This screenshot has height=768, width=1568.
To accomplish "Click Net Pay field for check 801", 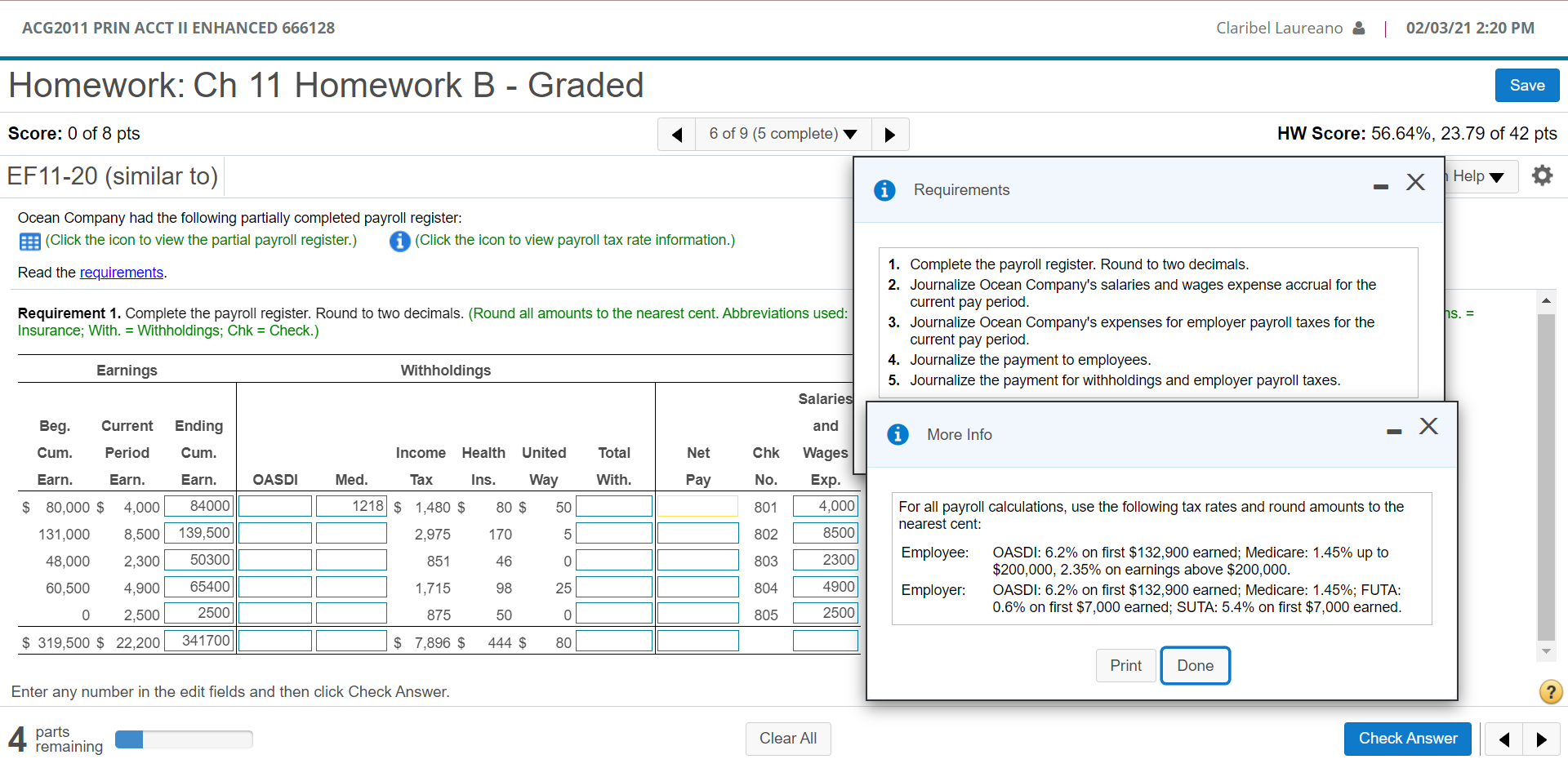I will coord(697,507).
